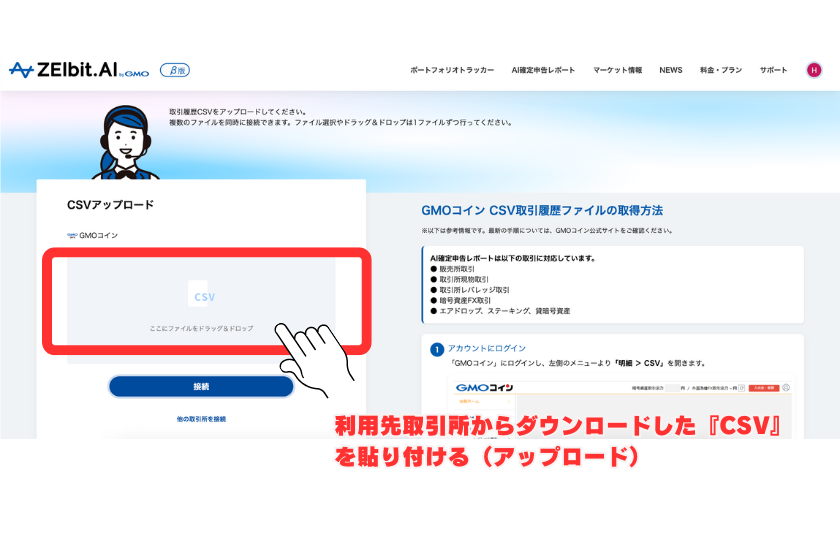Open the NEWS menu item
The image size is (840, 560).
click(670, 71)
